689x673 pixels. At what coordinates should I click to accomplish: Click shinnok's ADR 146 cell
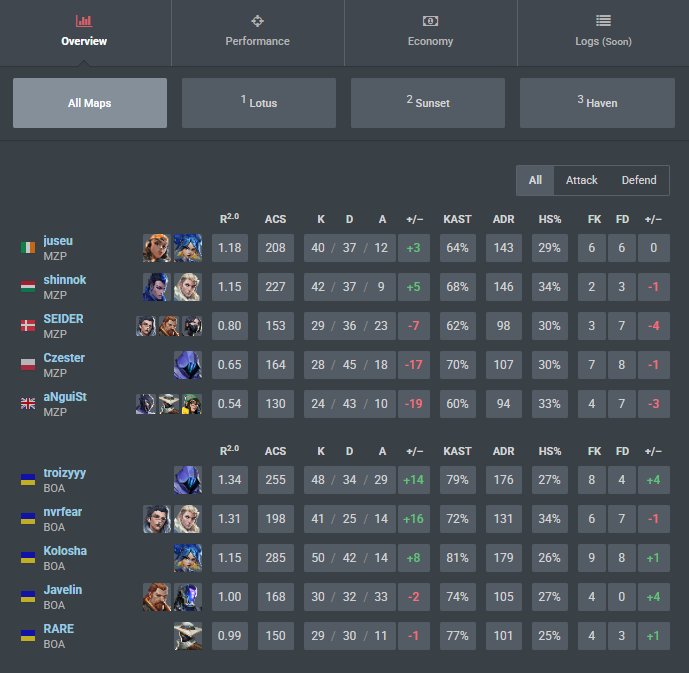tap(504, 287)
